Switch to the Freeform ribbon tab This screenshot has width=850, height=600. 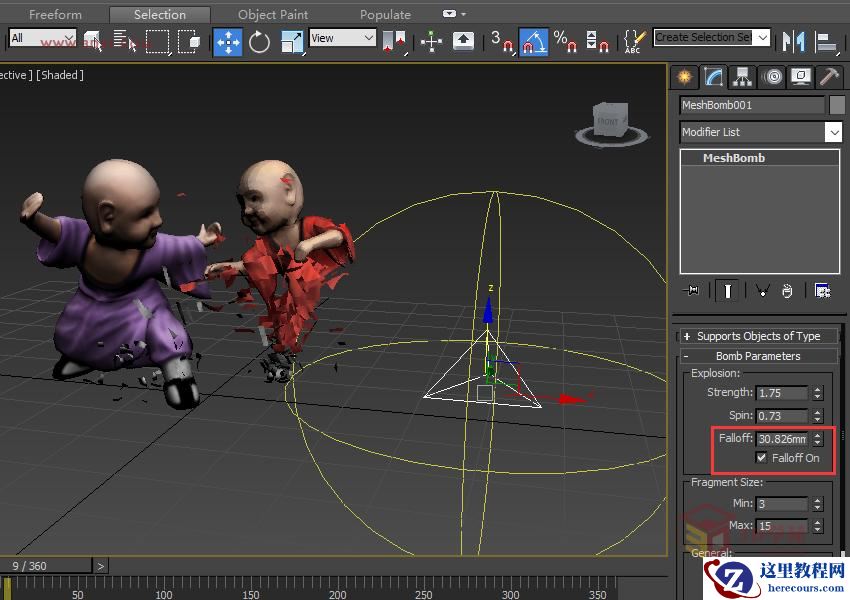click(56, 14)
